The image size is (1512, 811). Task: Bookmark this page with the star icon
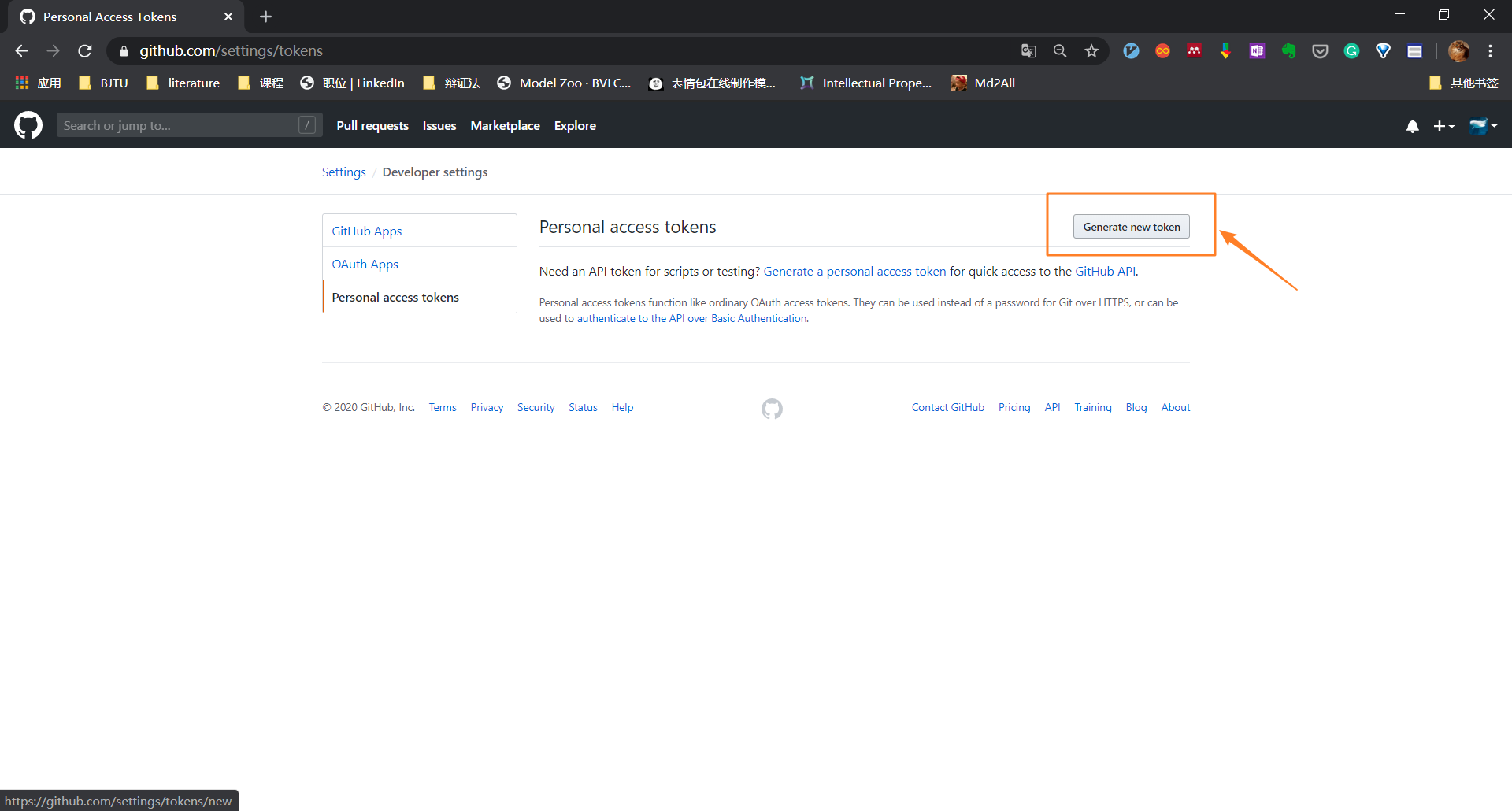(x=1091, y=51)
